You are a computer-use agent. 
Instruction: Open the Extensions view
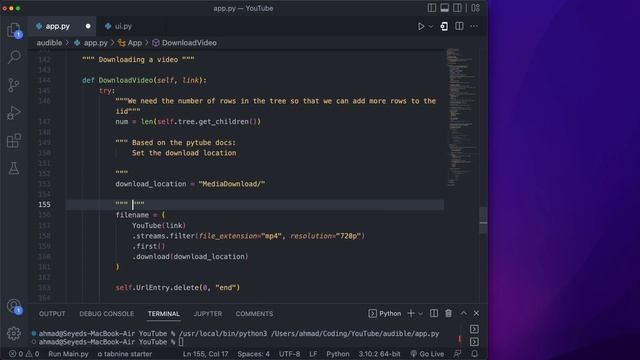[x=14, y=140]
